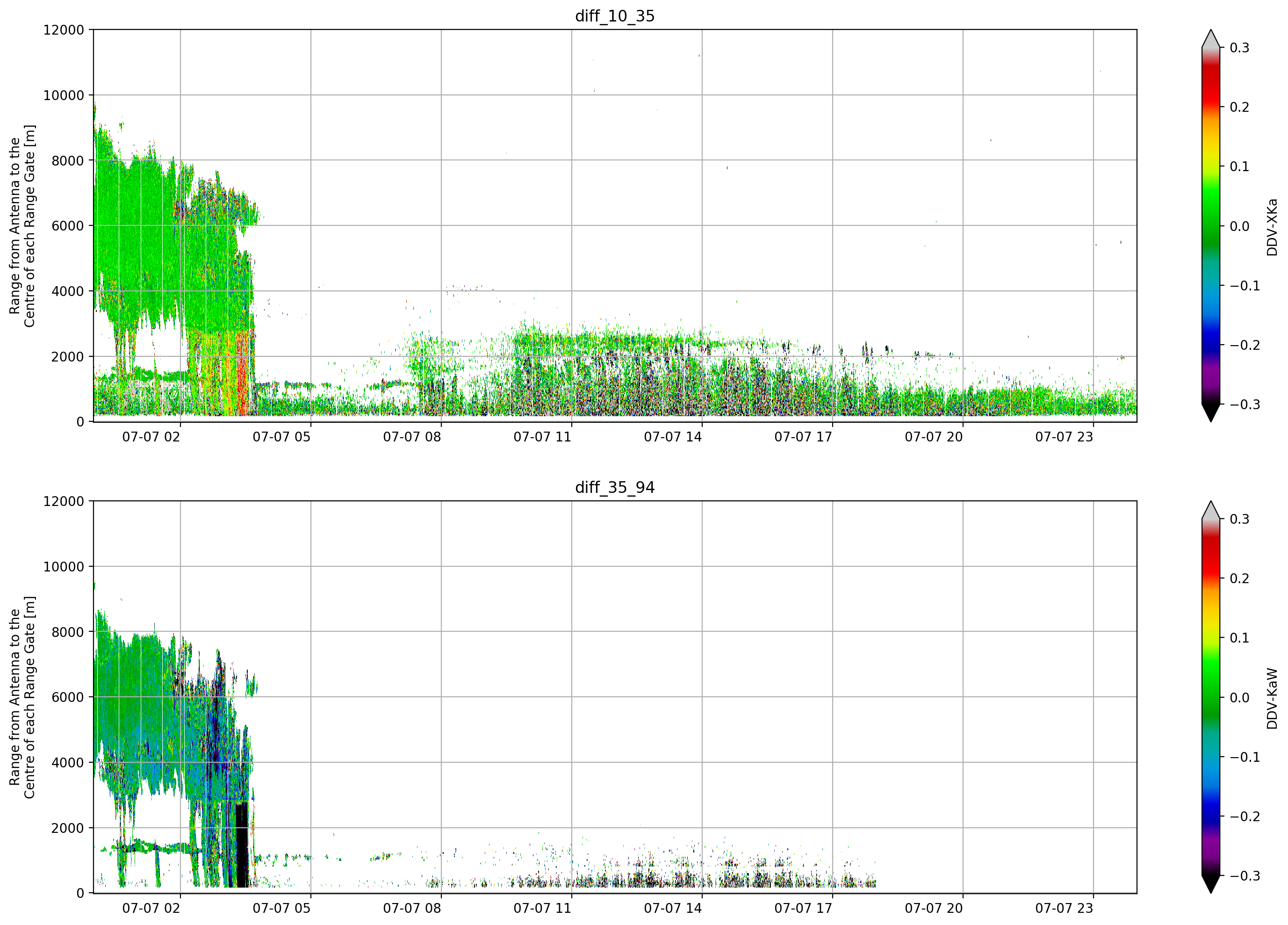Click 12000 tick on diff_10_35 y-axis
The width and height of the screenshot is (1288, 925).
tap(64, 29)
